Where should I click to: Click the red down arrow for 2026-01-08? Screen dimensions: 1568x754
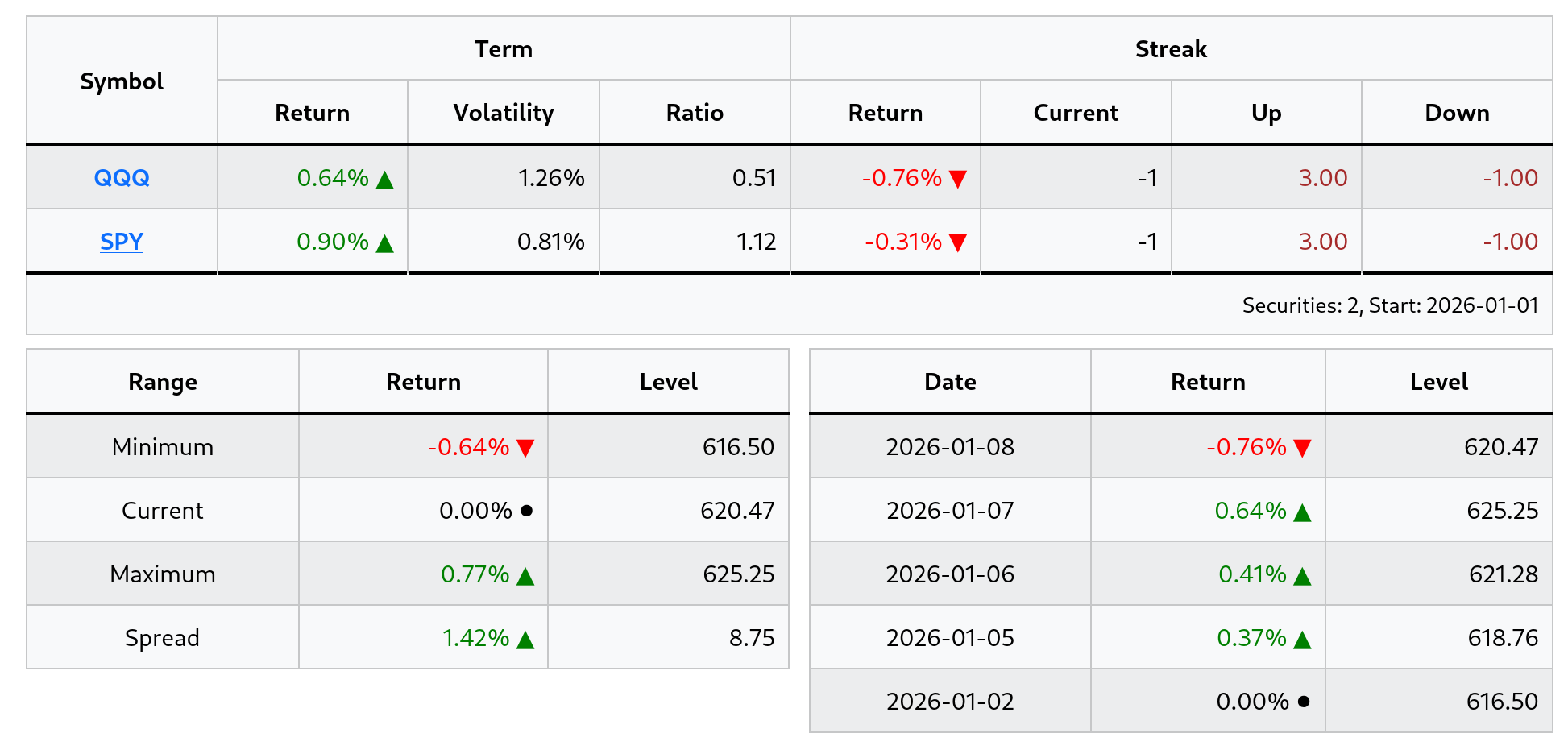point(1302,448)
